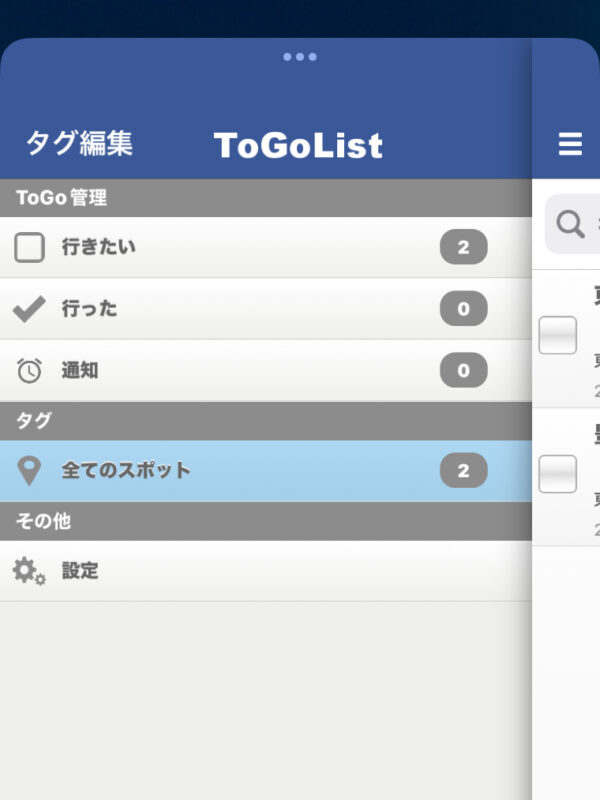Image resolution: width=600 pixels, height=800 pixels.
Task: Toggle the first spot's checkbox
Action: (x=558, y=335)
